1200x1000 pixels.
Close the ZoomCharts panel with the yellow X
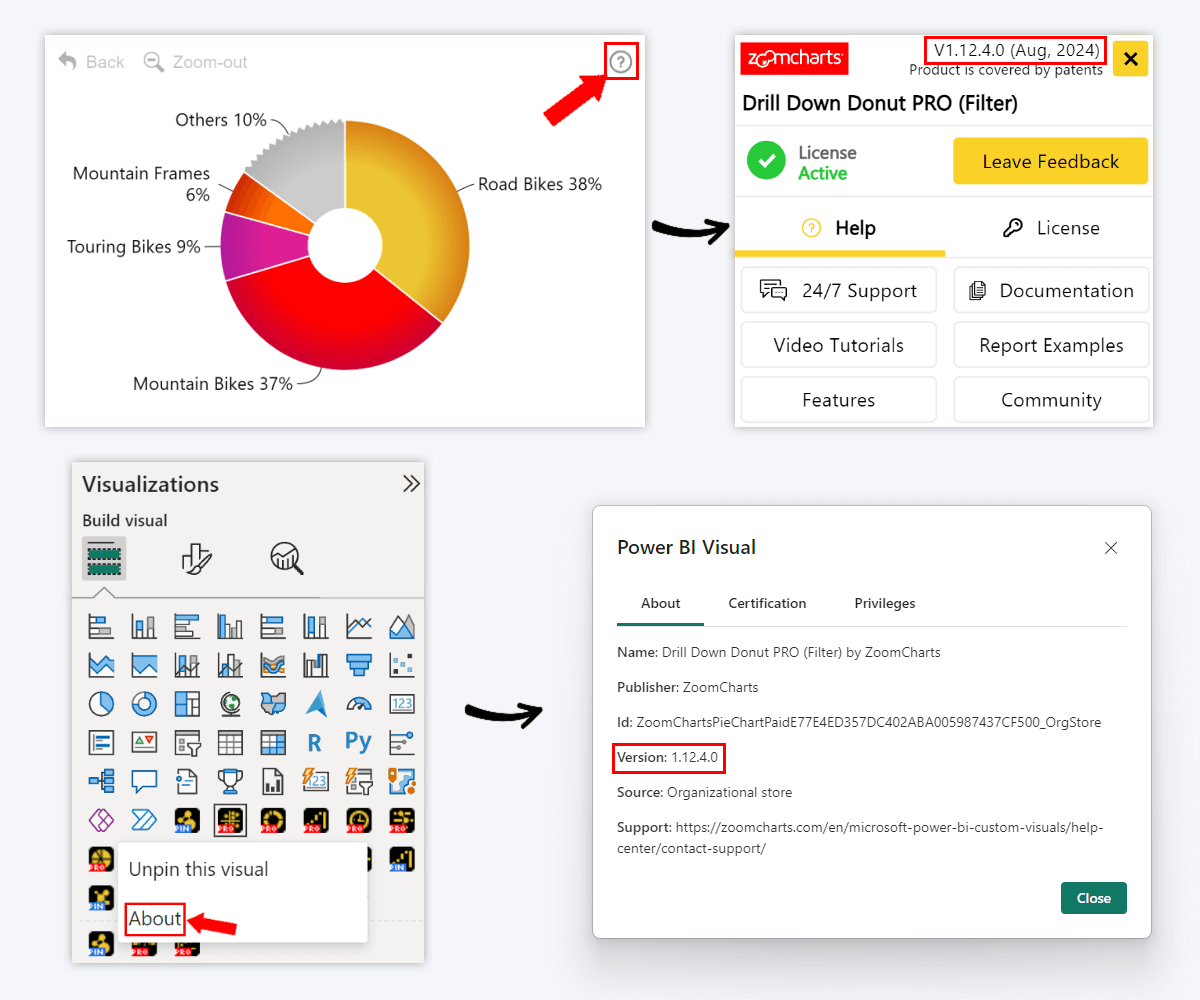(1130, 59)
